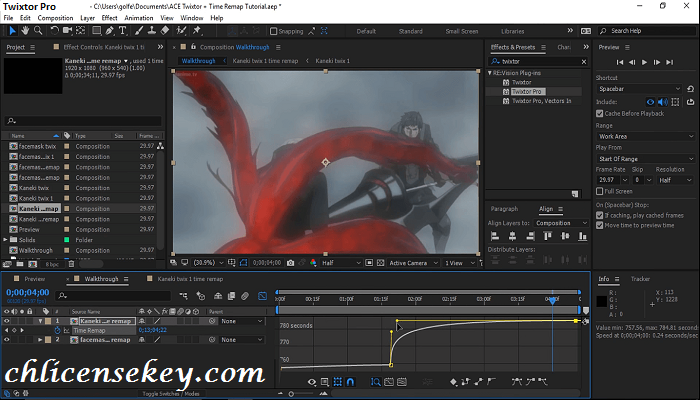Select the Hand tool

(25, 30)
